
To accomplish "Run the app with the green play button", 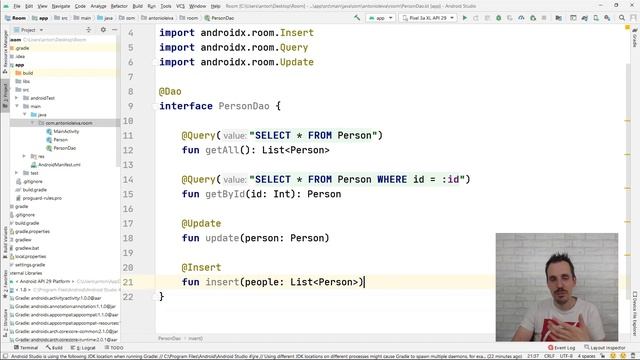I will (x=464, y=18).
